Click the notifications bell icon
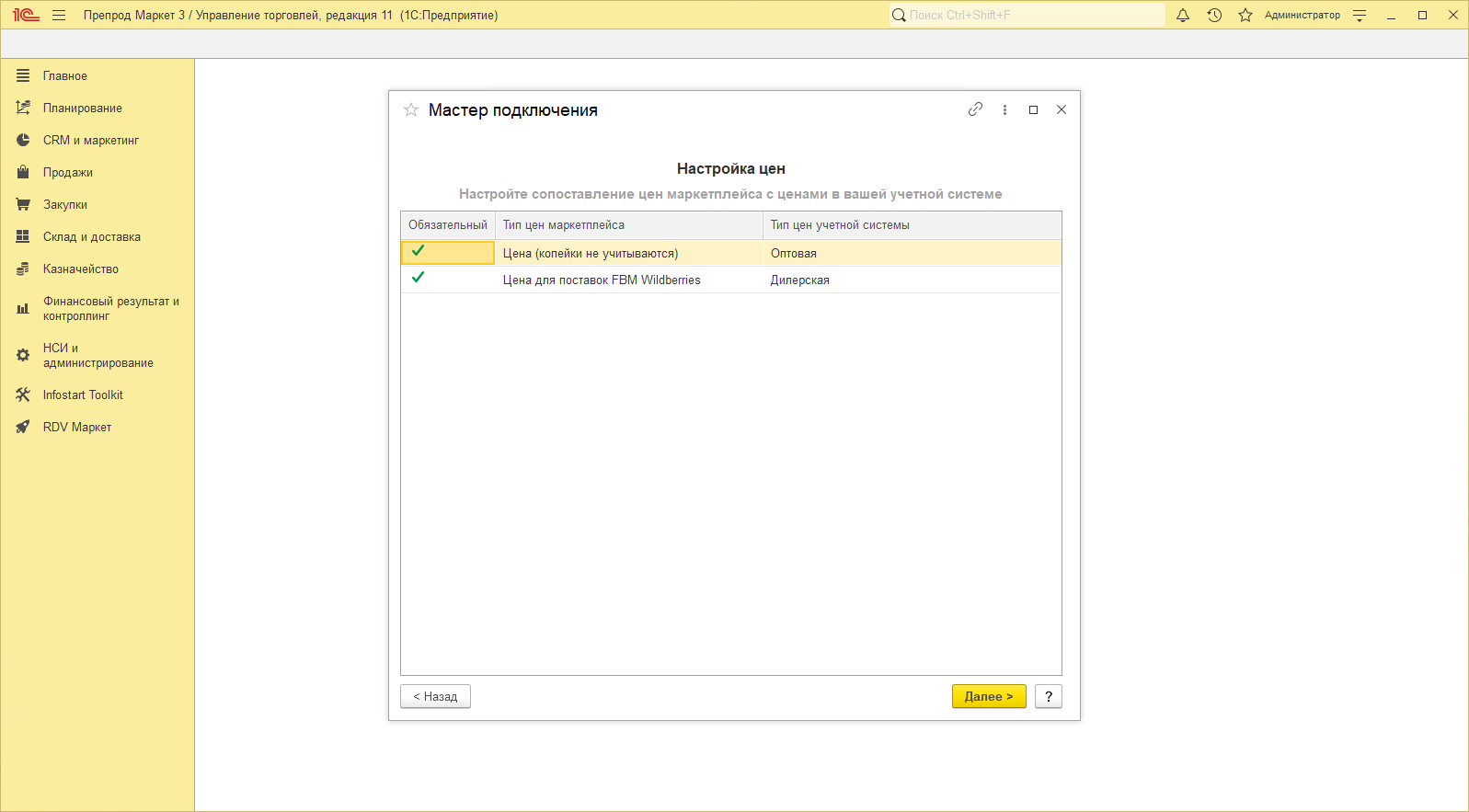Screen dimensions: 1469x812 pos(1183,15)
